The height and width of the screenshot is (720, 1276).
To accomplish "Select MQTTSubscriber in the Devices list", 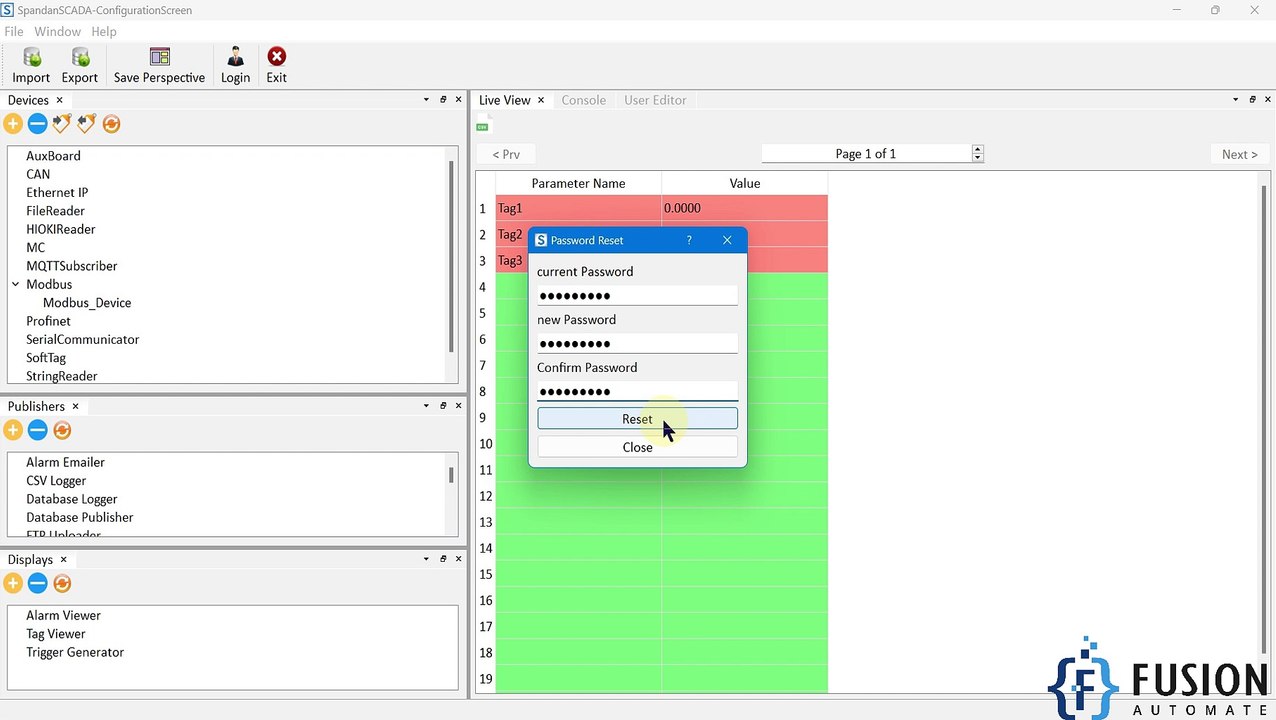I will [72, 266].
